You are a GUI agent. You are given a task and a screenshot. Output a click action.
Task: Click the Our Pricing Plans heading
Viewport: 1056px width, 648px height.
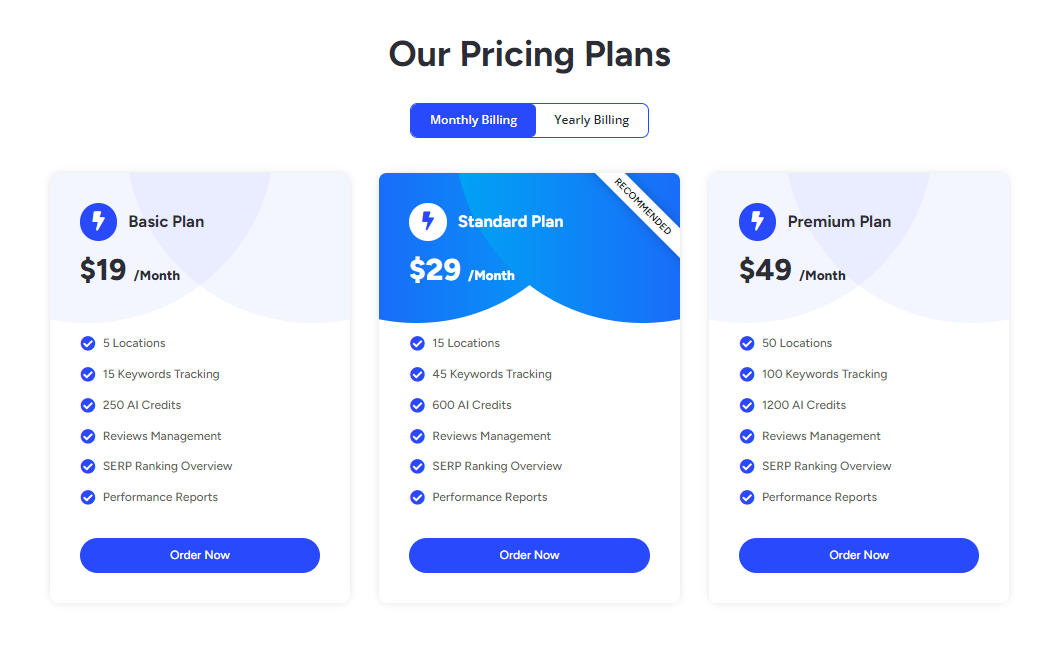[529, 54]
